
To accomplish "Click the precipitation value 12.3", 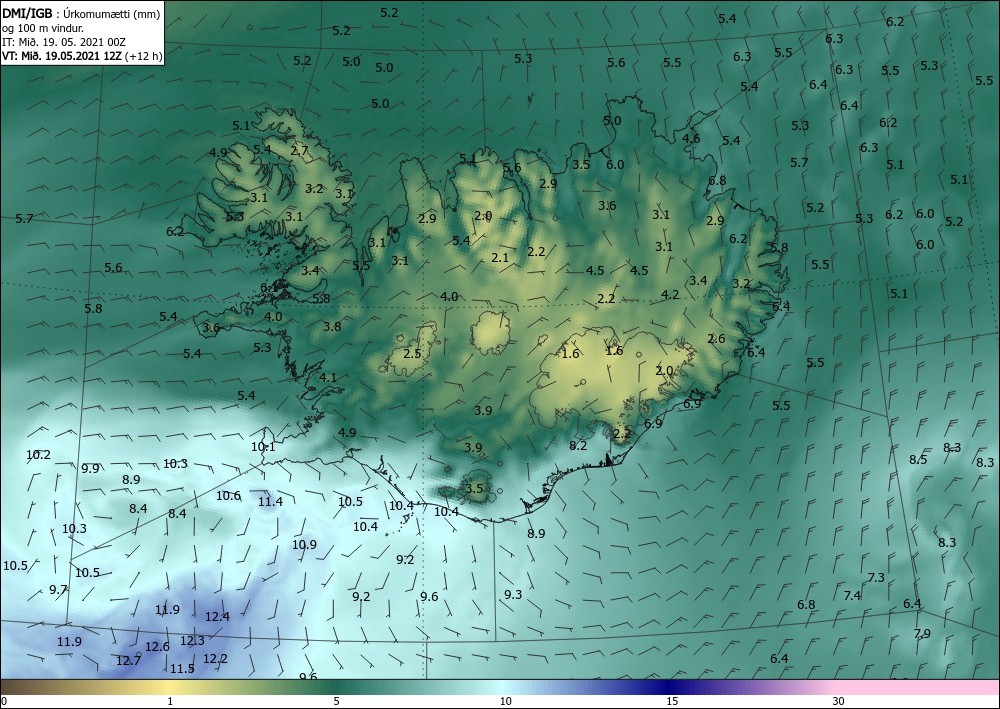I will 192,640.
